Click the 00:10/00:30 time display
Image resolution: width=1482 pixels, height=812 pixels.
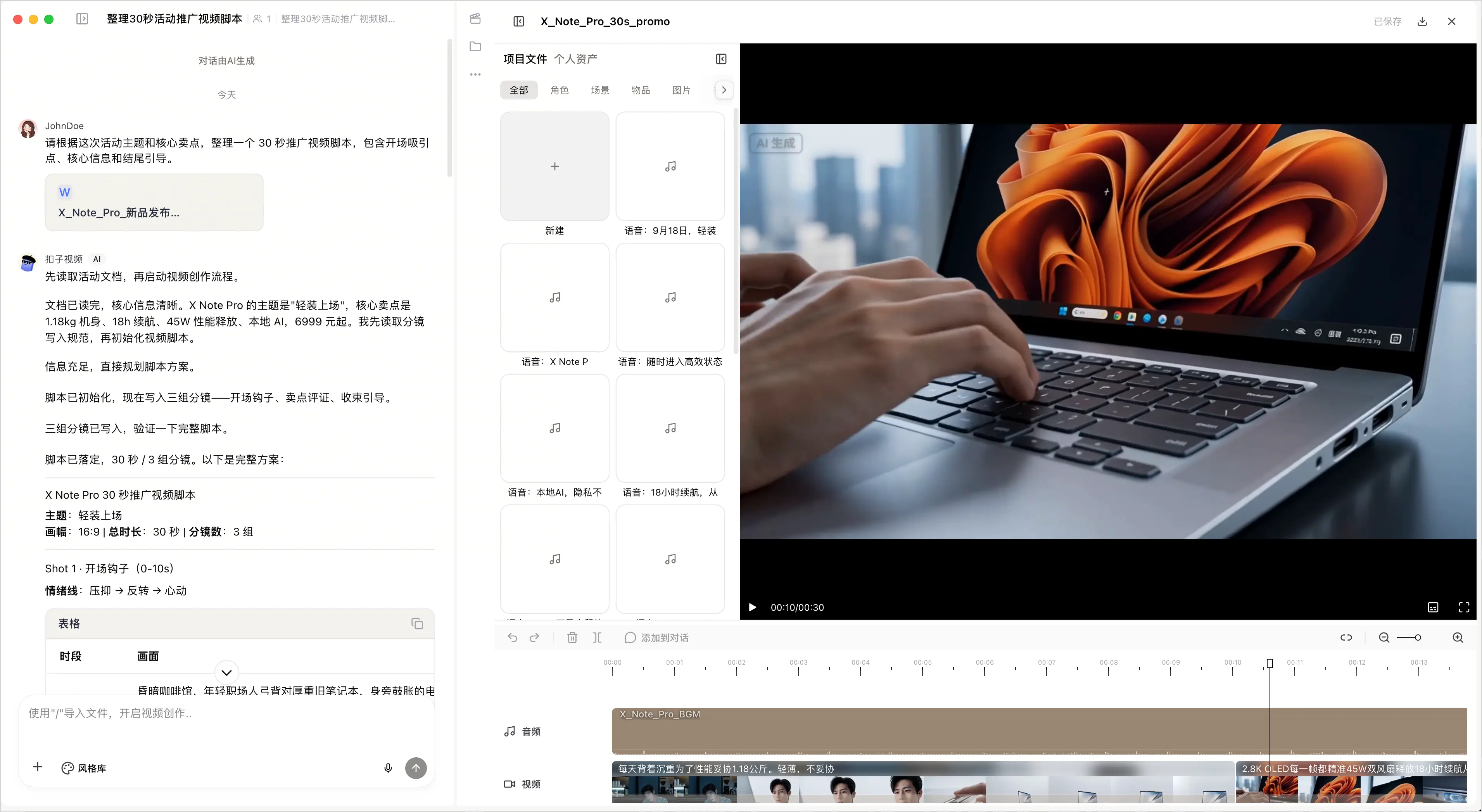coord(797,608)
